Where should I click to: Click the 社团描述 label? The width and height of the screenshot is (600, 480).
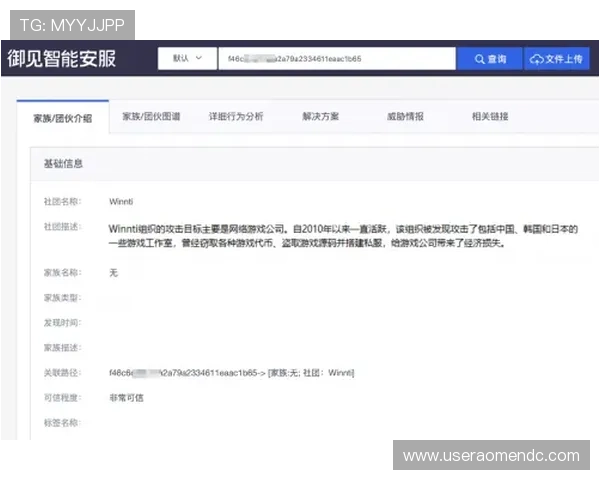[x=62, y=227]
